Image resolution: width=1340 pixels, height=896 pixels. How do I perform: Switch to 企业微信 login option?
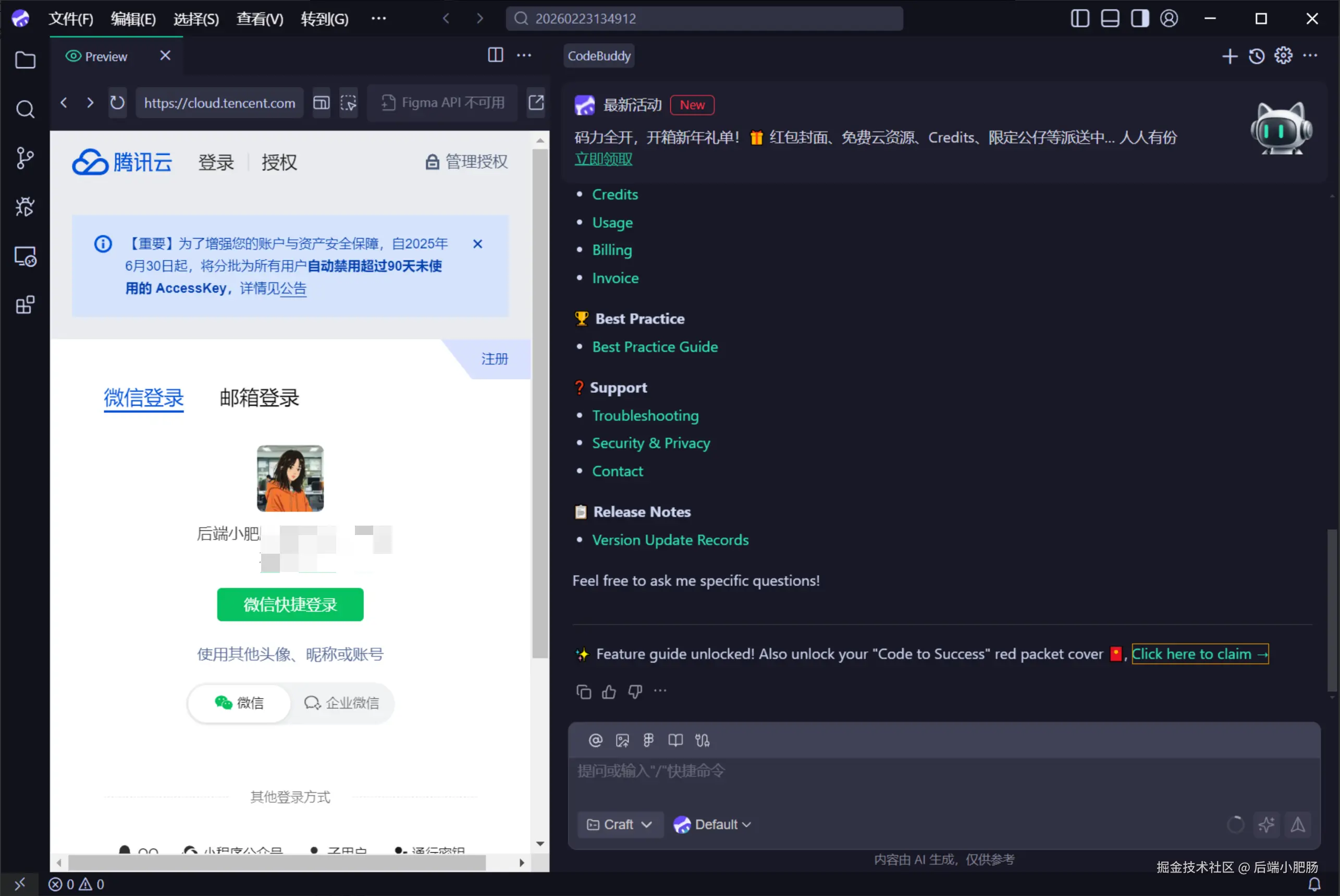click(342, 703)
